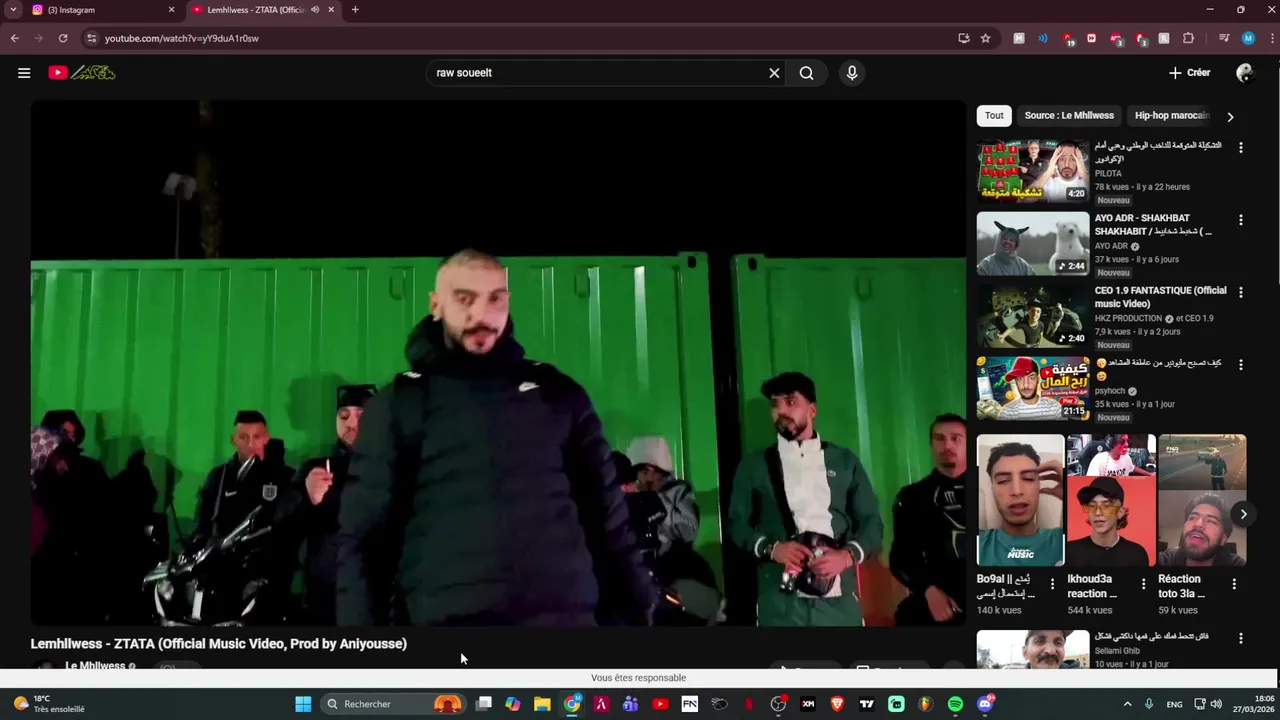Open options menu for Sellami Ghib video
1280x720 pixels.
pyautogui.click(x=1241, y=638)
